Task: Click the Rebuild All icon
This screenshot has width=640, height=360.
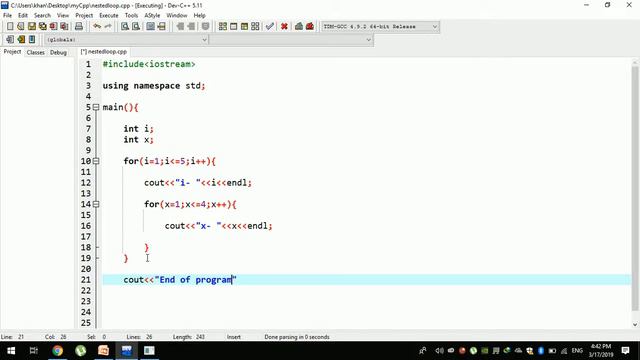Action: tap(255, 27)
